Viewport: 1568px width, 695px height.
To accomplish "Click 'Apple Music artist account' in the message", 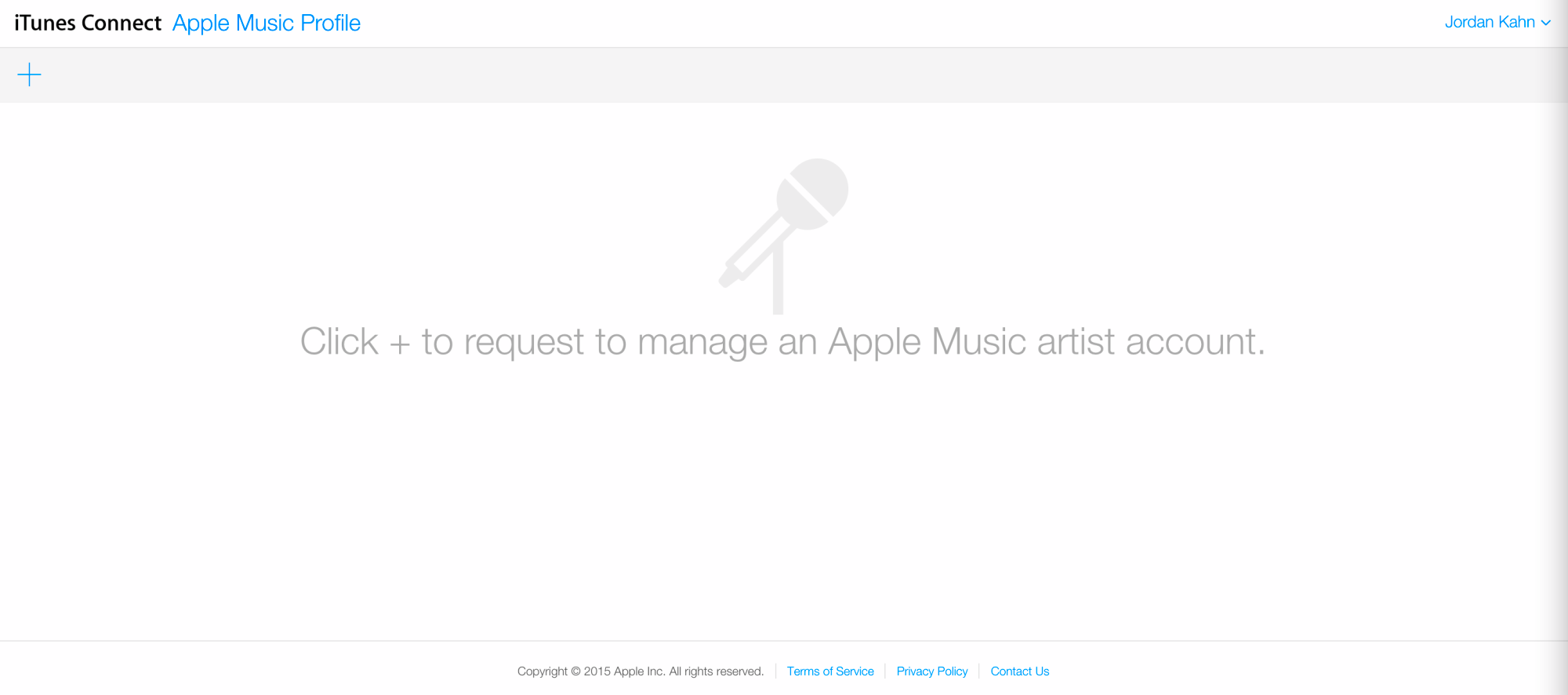I will (x=1046, y=342).
